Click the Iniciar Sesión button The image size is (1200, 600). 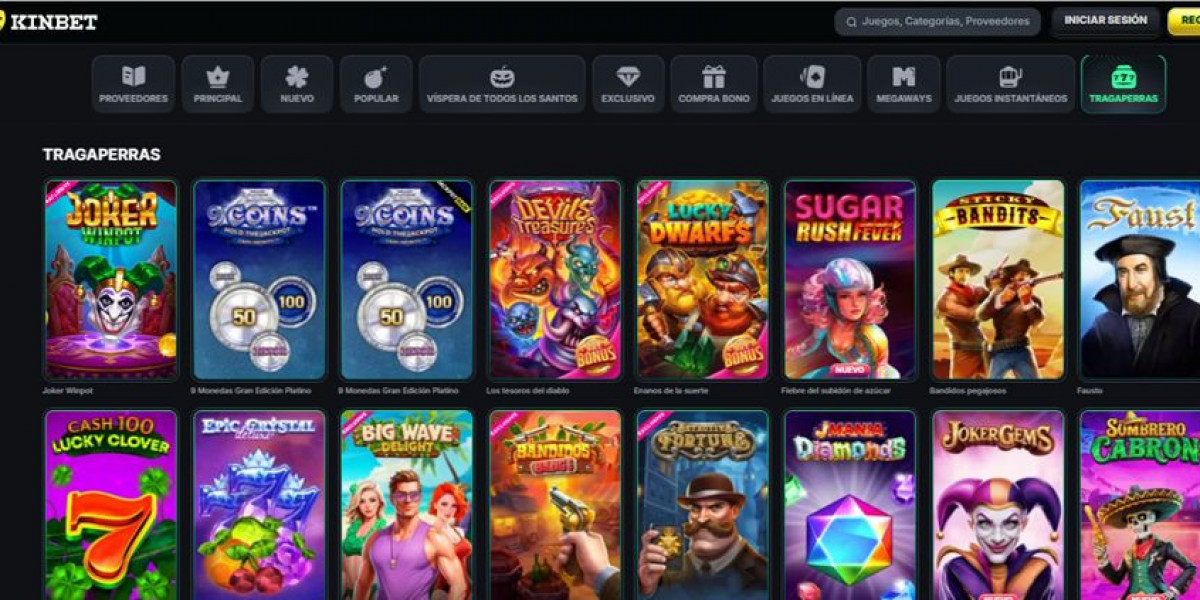click(1105, 21)
